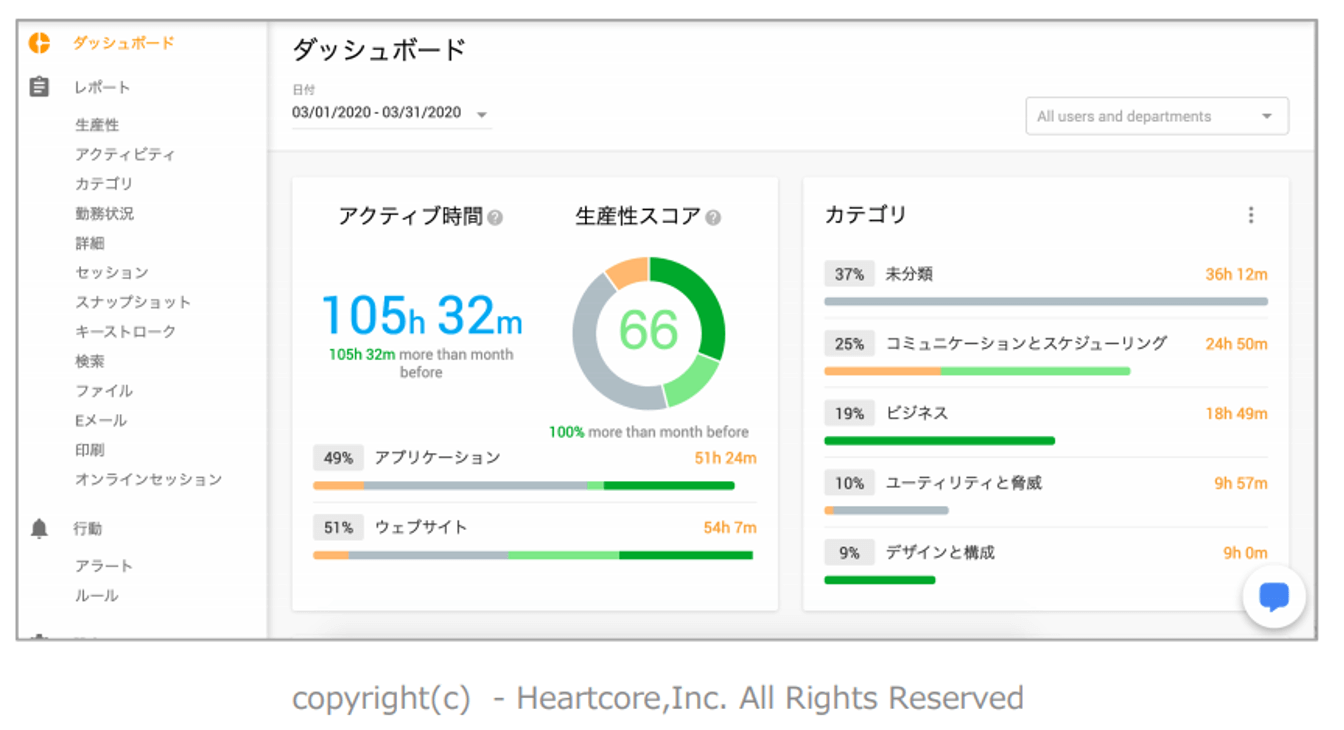The width and height of the screenshot is (1344, 730).
Task: Open the キーストローク report
Action: pyautogui.click(x=126, y=331)
